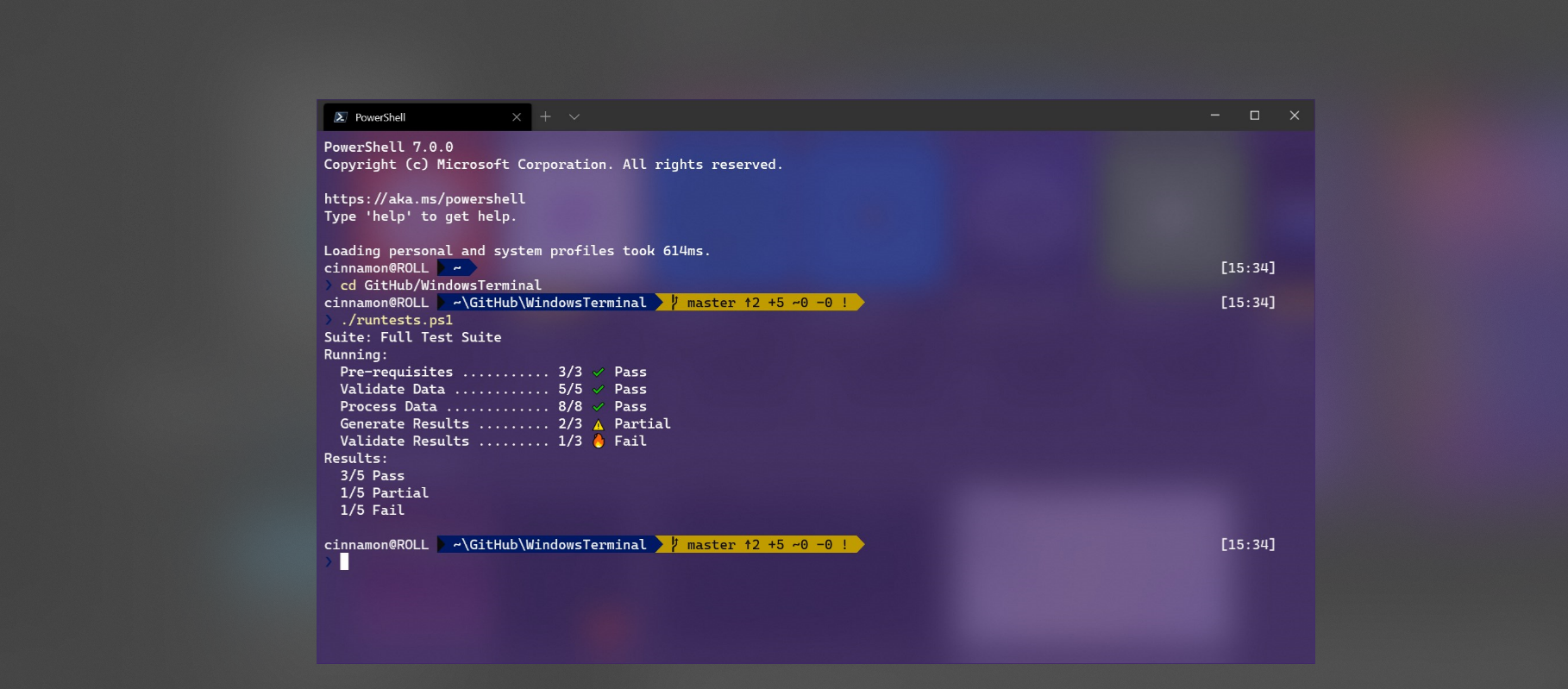Click the 'Generate Results' row label
Image resolution: width=1568 pixels, height=689 pixels.
coord(405,424)
